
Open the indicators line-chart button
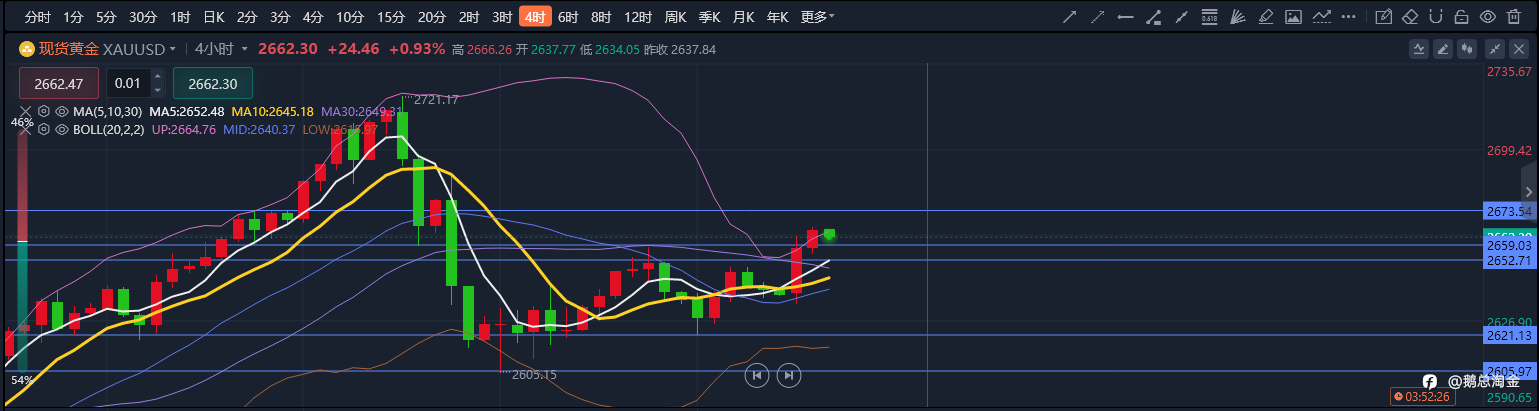(1419, 48)
